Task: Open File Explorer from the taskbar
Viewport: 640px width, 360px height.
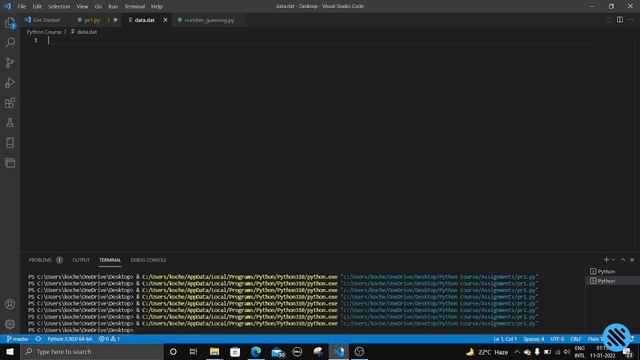Action: [214, 351]
